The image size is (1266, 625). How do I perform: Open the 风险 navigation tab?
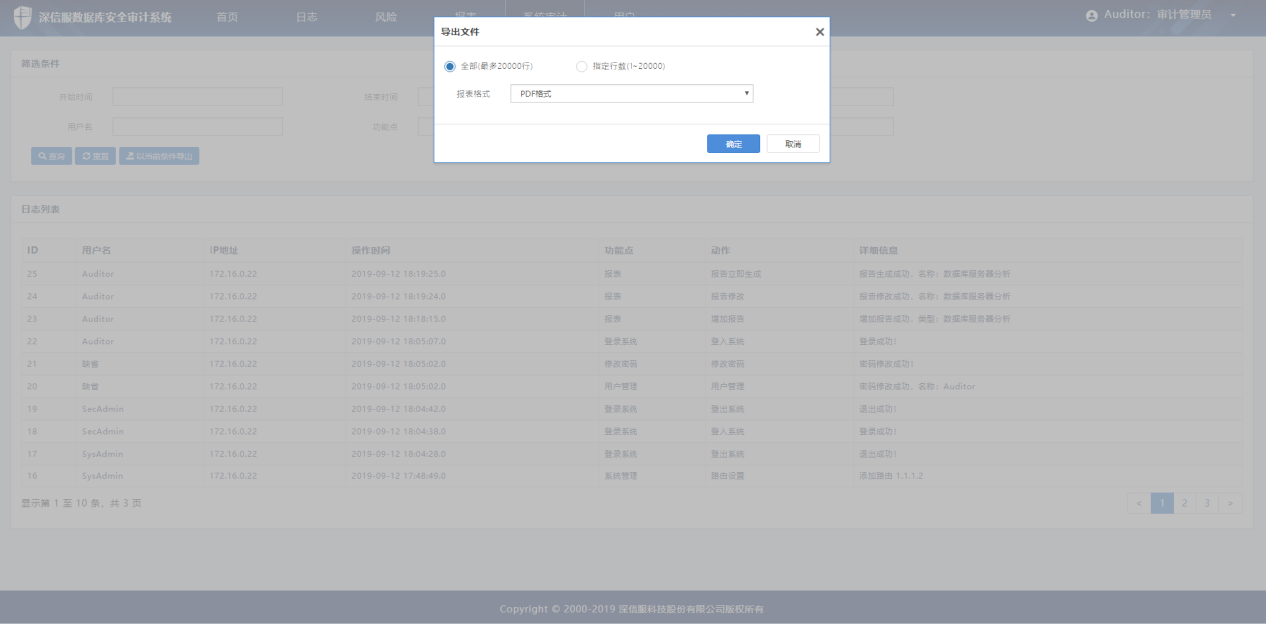tap(385, 17)
